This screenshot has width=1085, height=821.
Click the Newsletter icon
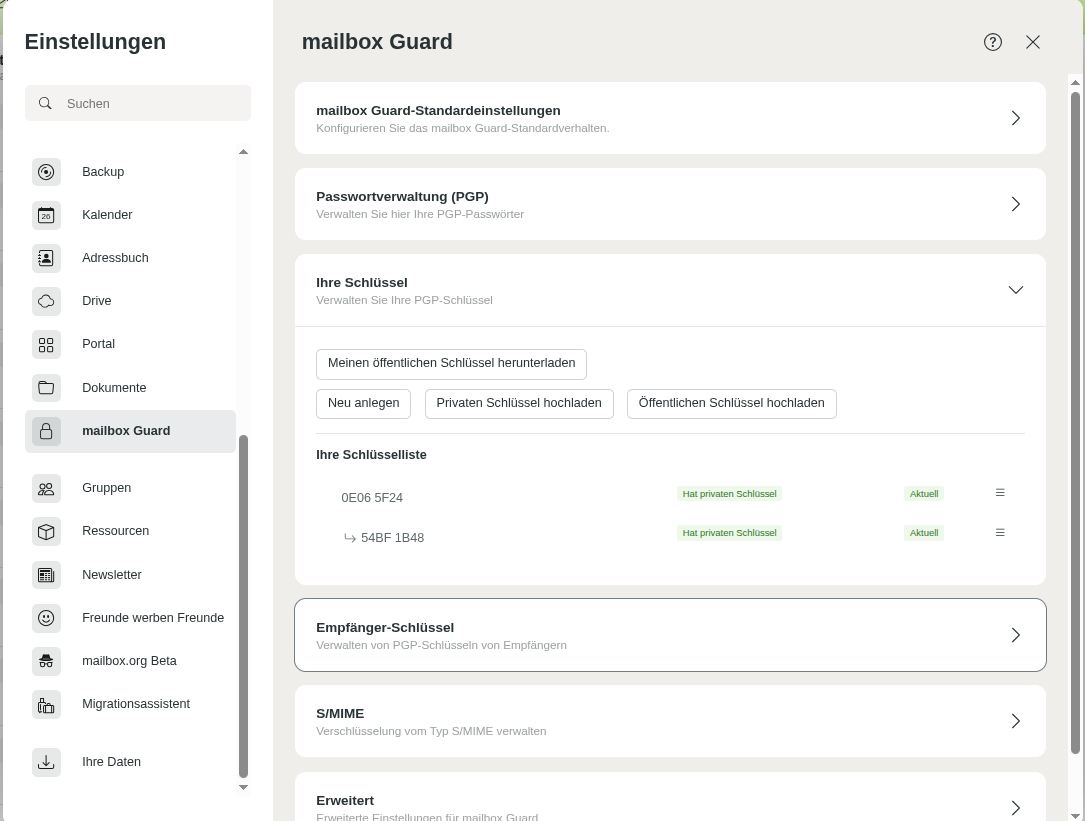click(46, 575)
